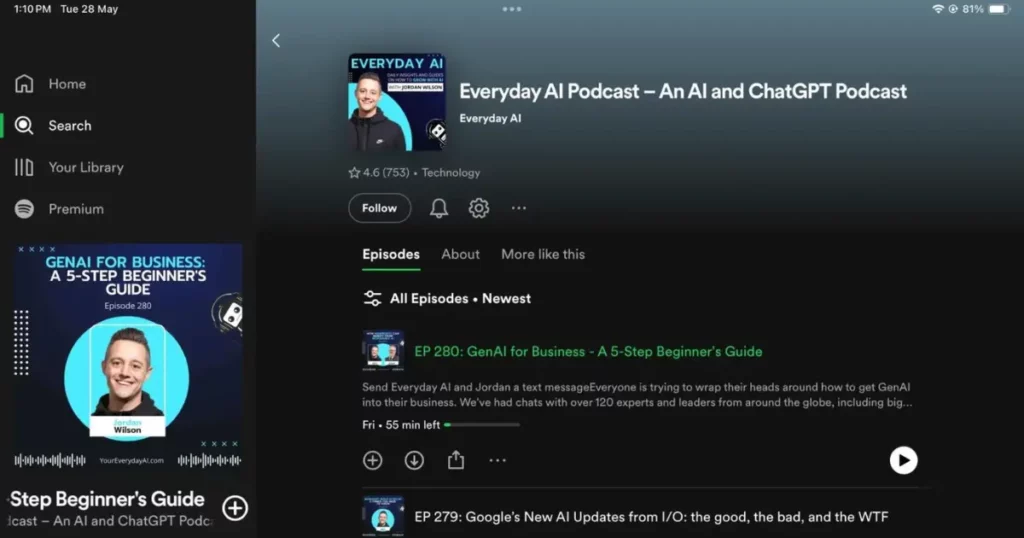Expand the EP 280 episode description
This screenshot has height=538, width=1024.
637,395
